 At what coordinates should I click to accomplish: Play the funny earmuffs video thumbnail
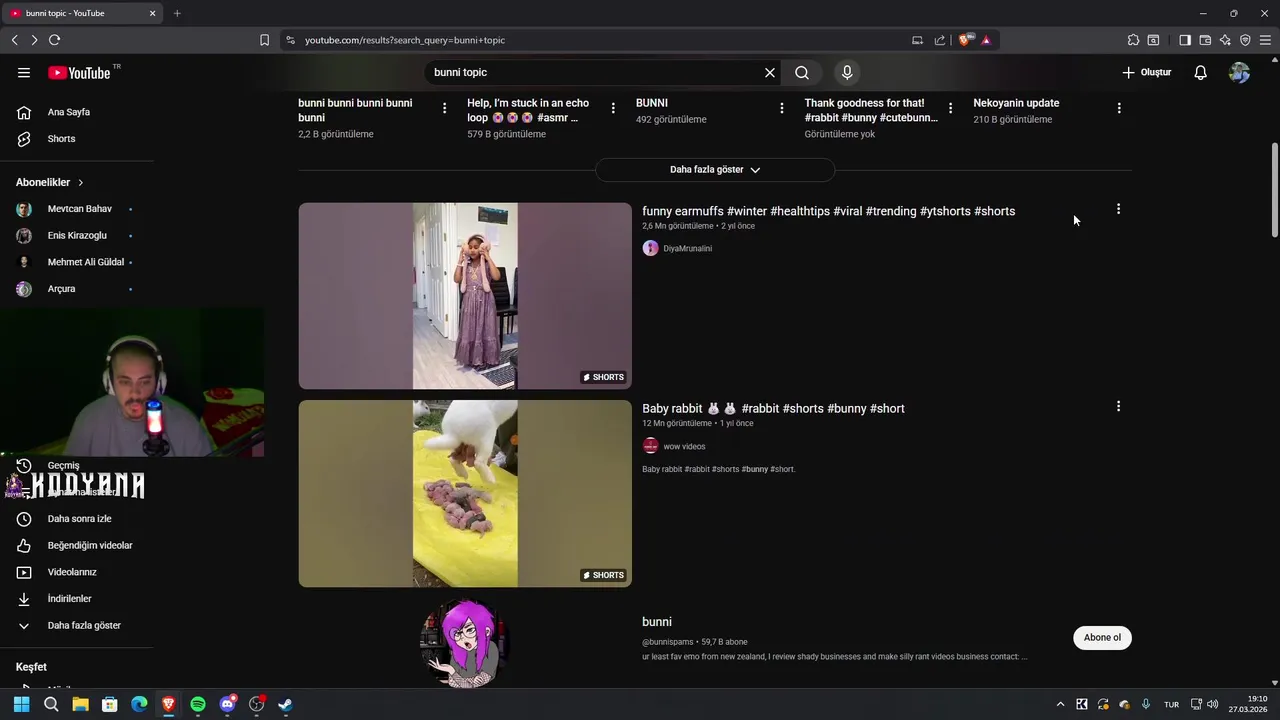pos(465,296)
